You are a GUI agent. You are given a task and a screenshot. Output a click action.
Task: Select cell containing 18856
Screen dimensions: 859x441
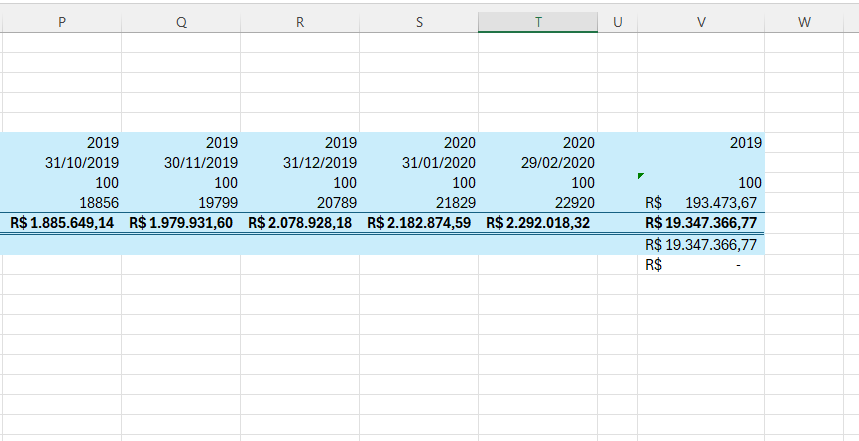click(x=62, y=203)
